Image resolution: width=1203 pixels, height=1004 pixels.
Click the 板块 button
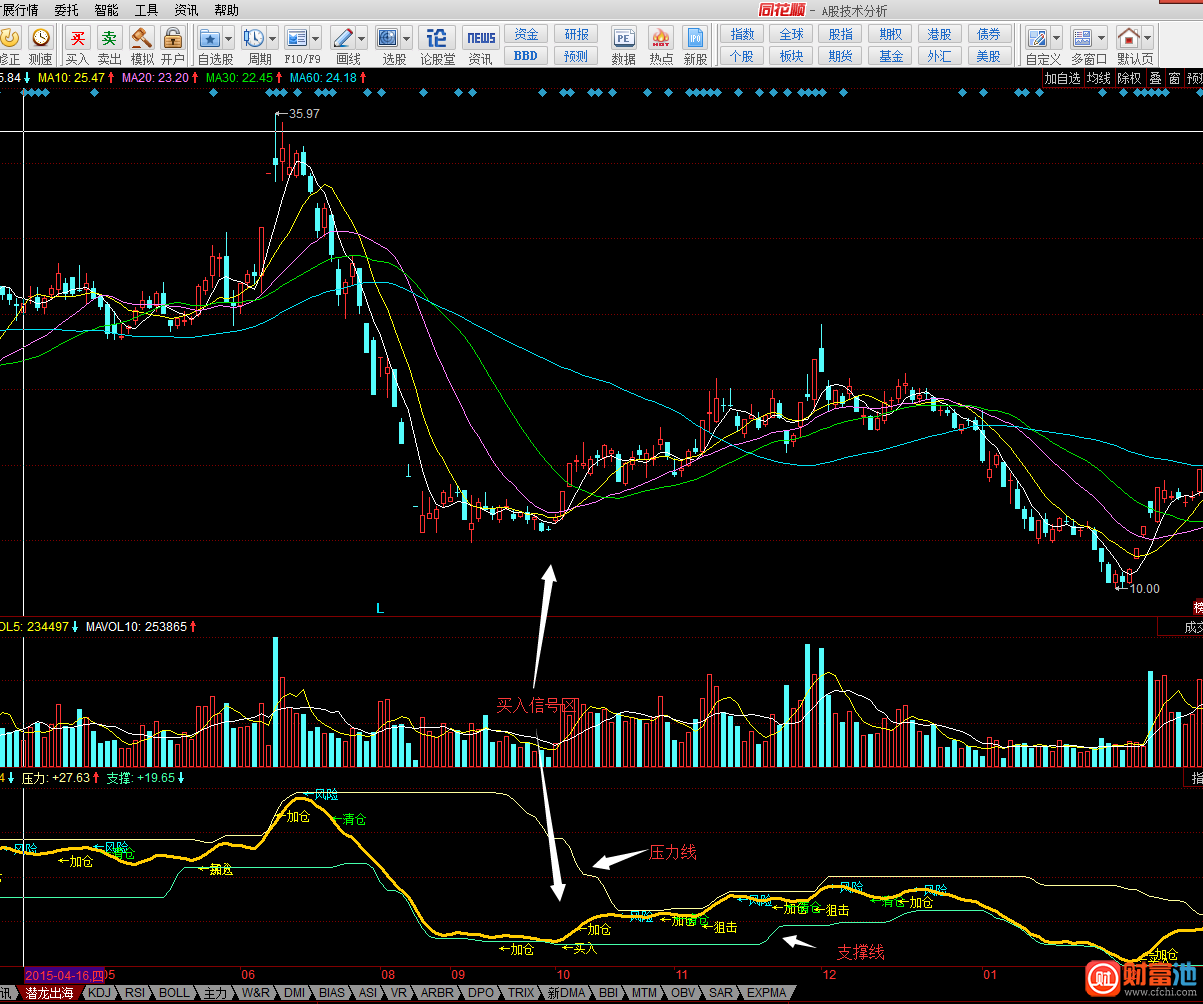pos(791,56)
